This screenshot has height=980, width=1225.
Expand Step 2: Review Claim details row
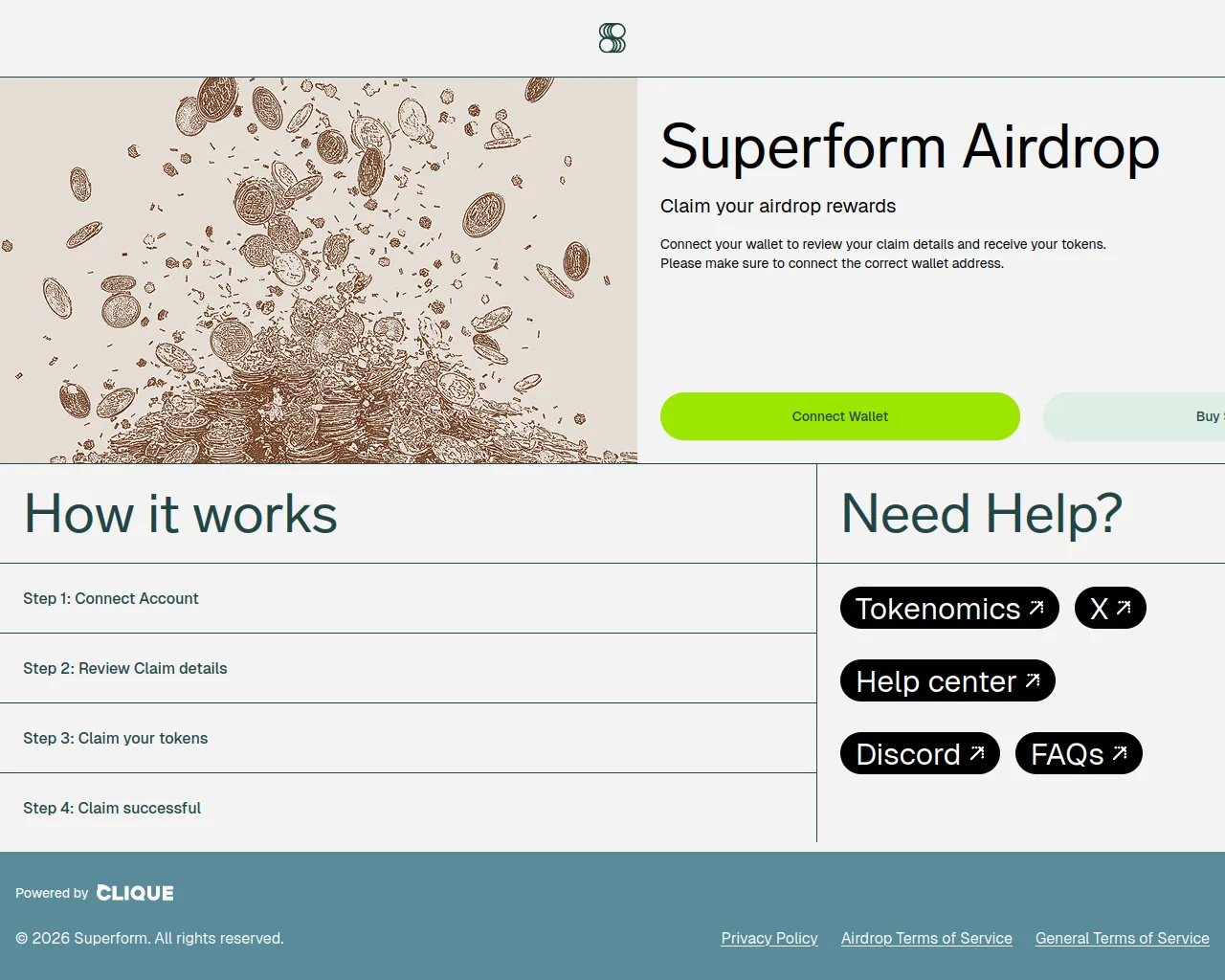point(408,668)
